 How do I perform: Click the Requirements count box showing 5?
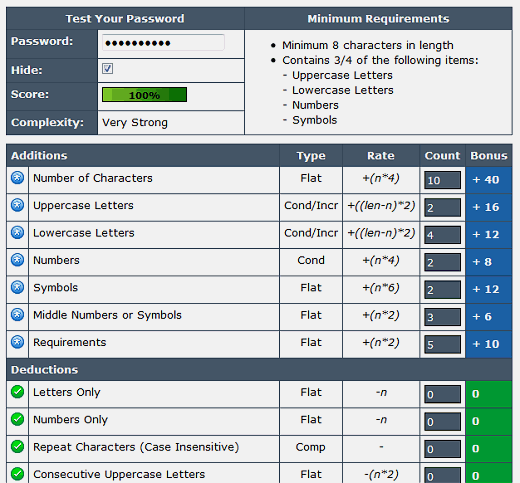(x=442, y=344)
